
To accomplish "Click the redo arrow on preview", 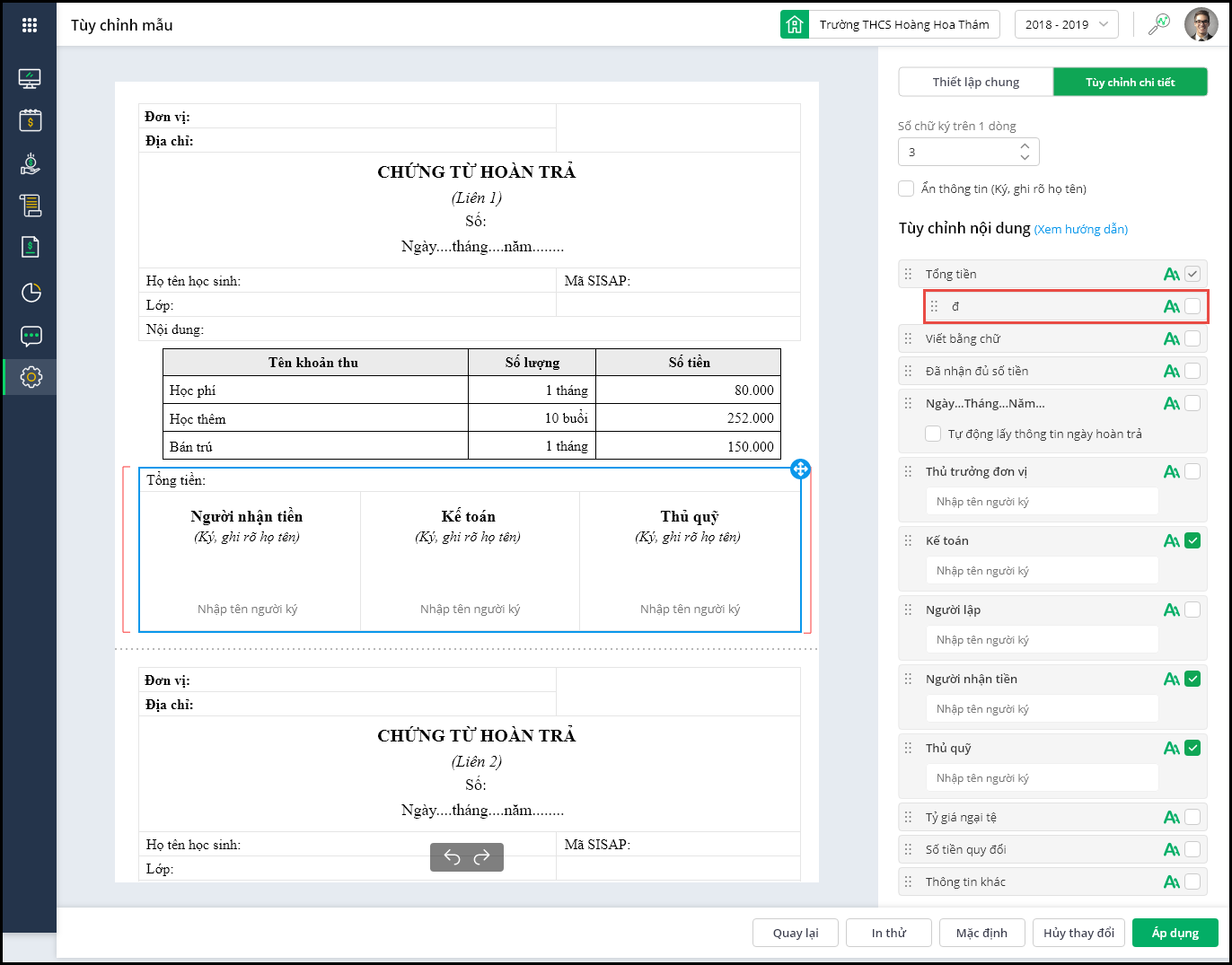I will (x=482, y=857).
